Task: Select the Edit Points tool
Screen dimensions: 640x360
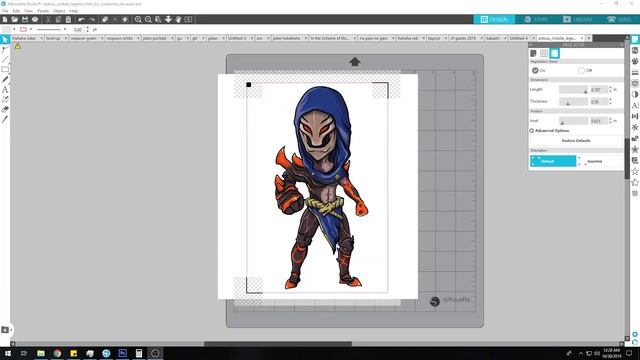Action: pyautogui.click(x=5, y=49)
